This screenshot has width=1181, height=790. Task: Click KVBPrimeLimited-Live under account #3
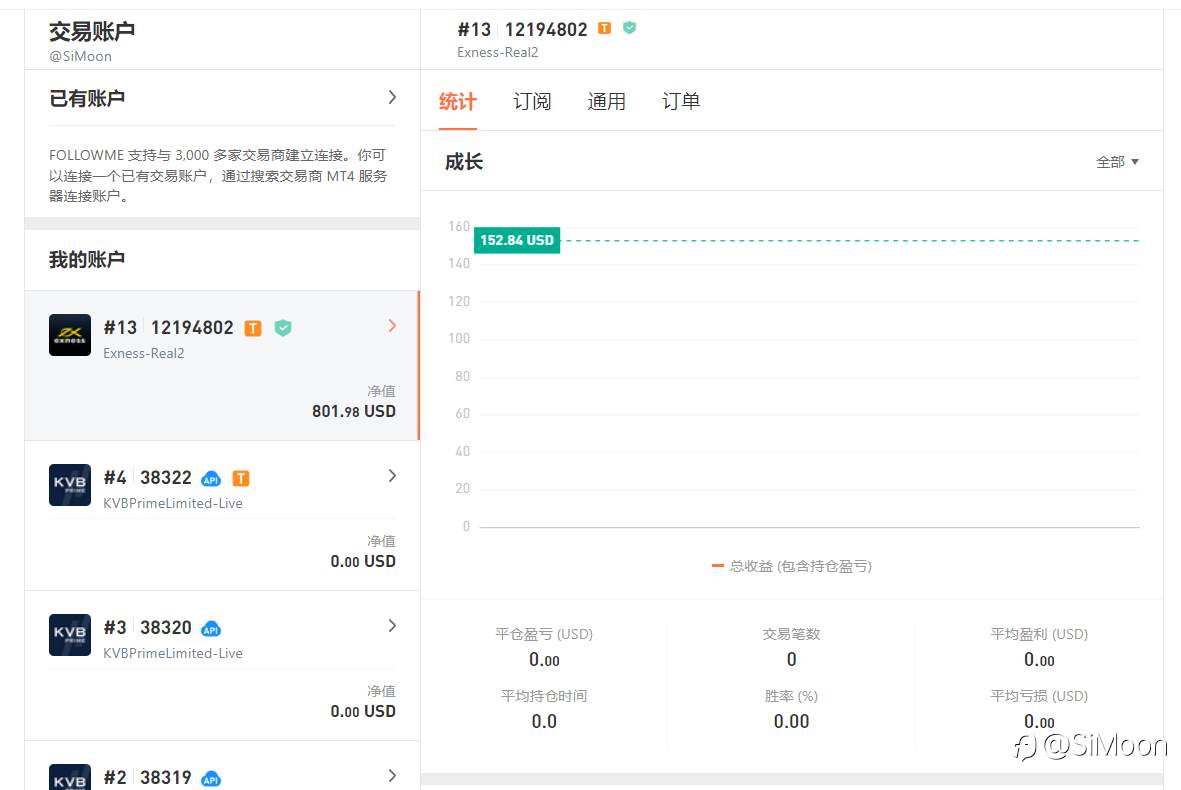coord(173,653)
